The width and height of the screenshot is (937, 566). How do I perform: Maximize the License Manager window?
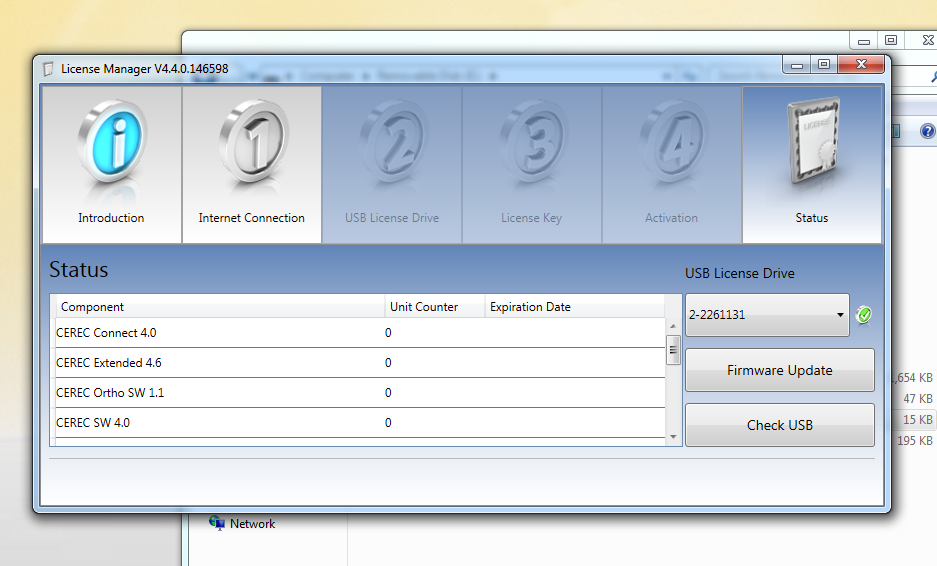point(824,65)
